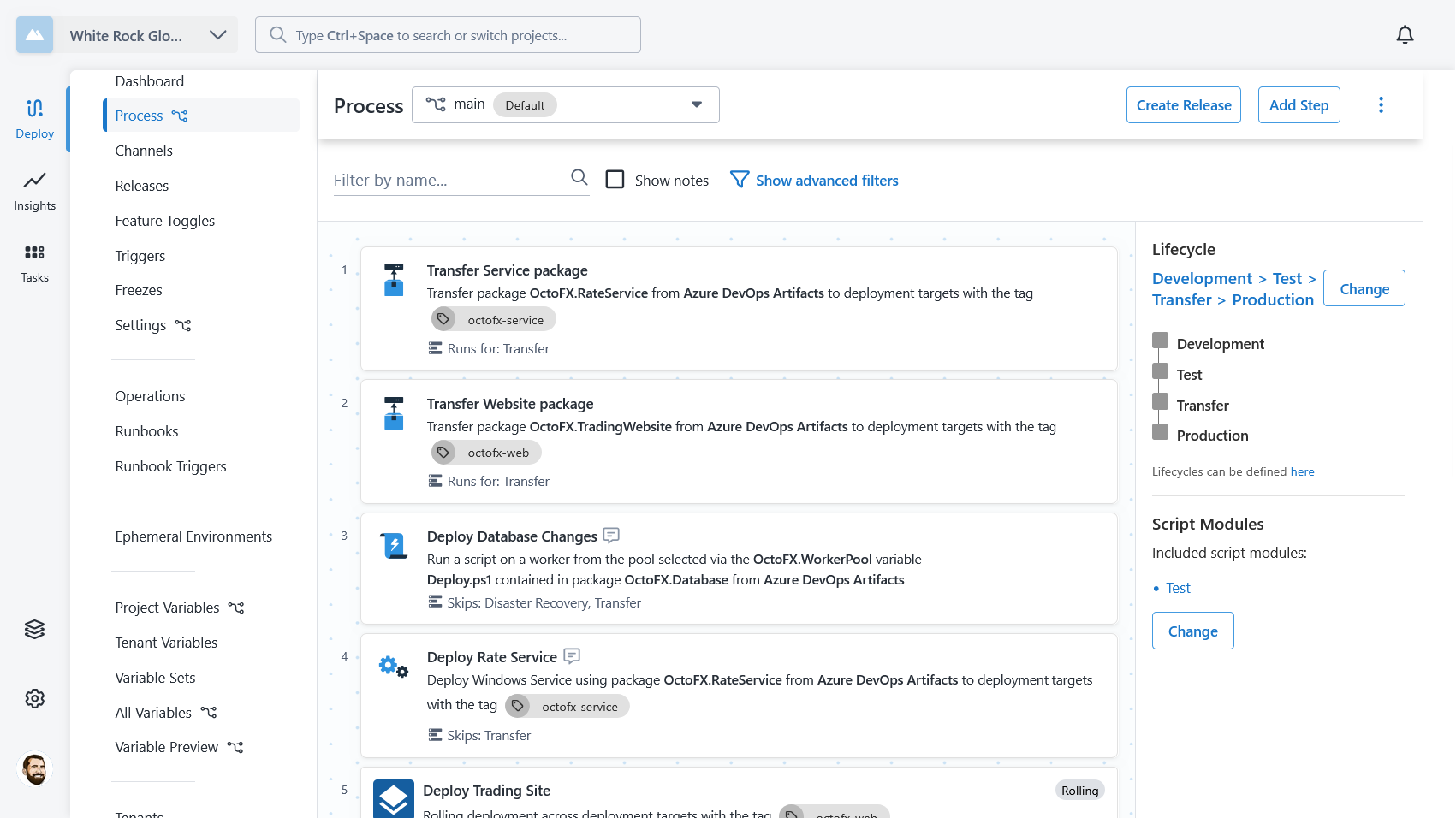Click the stacked layers sidebar icon
This screenshot has height=818, width=1456.
tap(34, 629)
